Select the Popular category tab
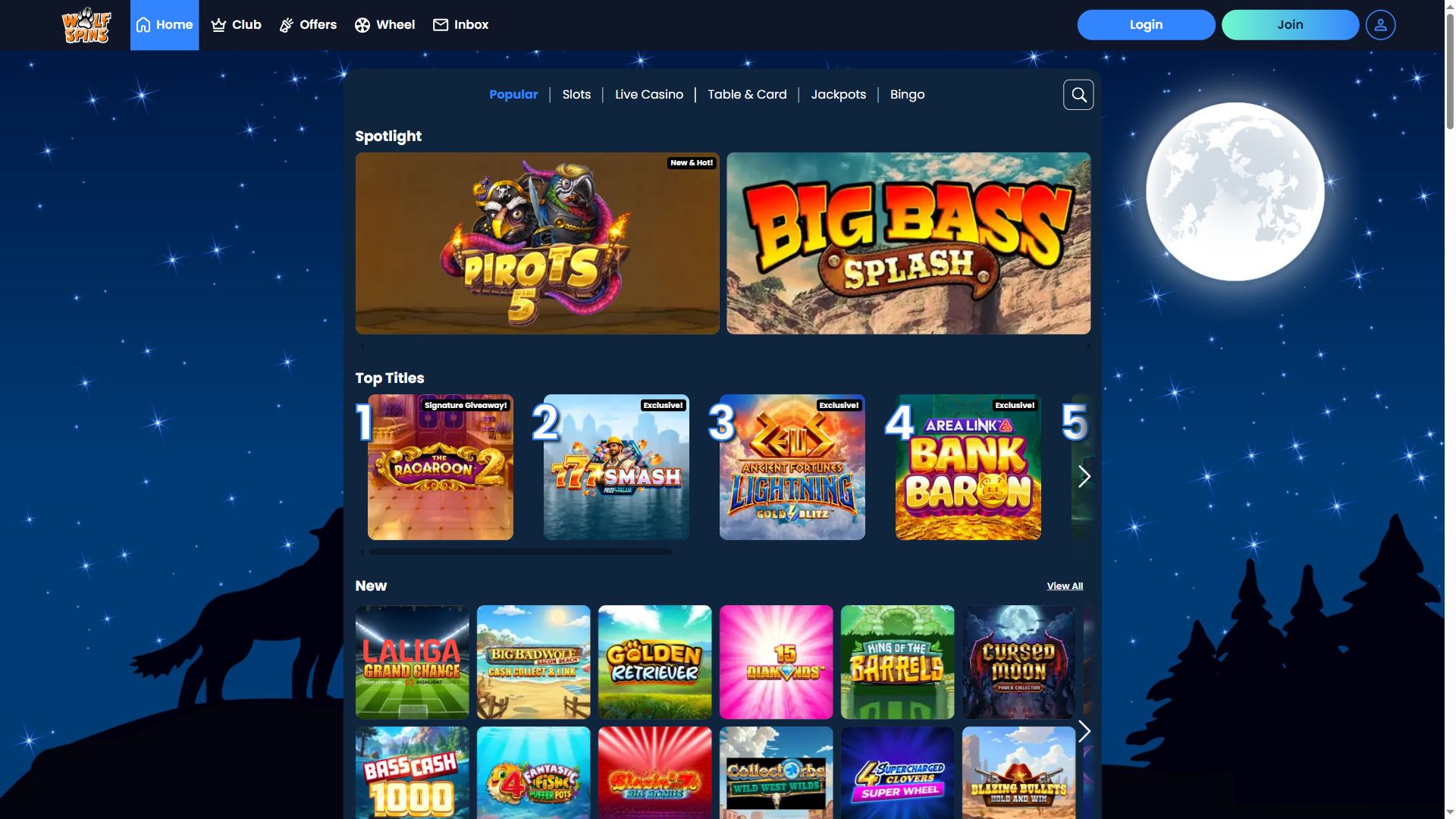1456x819 pixels. click(513, 95)
